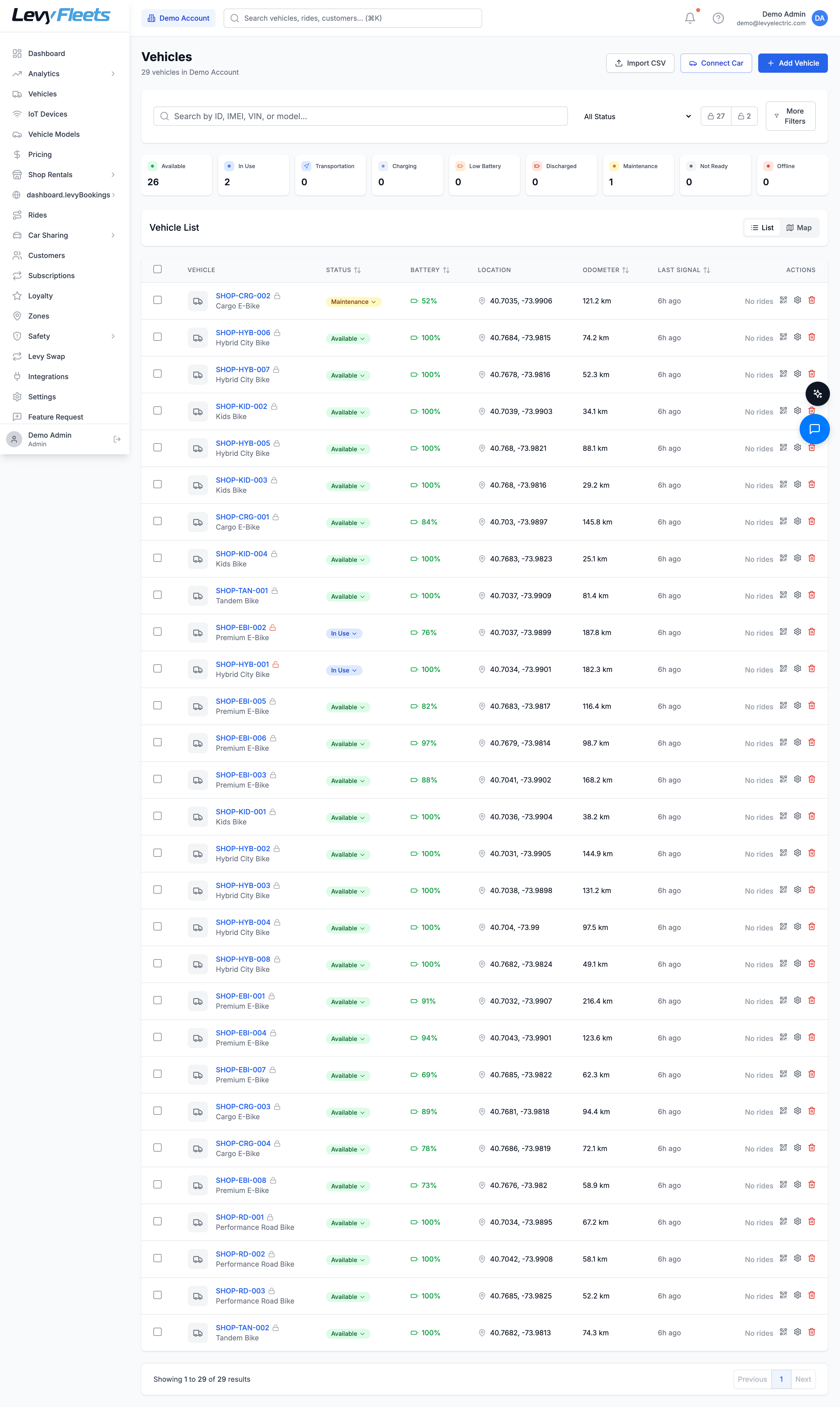
Task: Open In Use status dropdown for SHOP-HYB-001
Action: pos(344,670)
